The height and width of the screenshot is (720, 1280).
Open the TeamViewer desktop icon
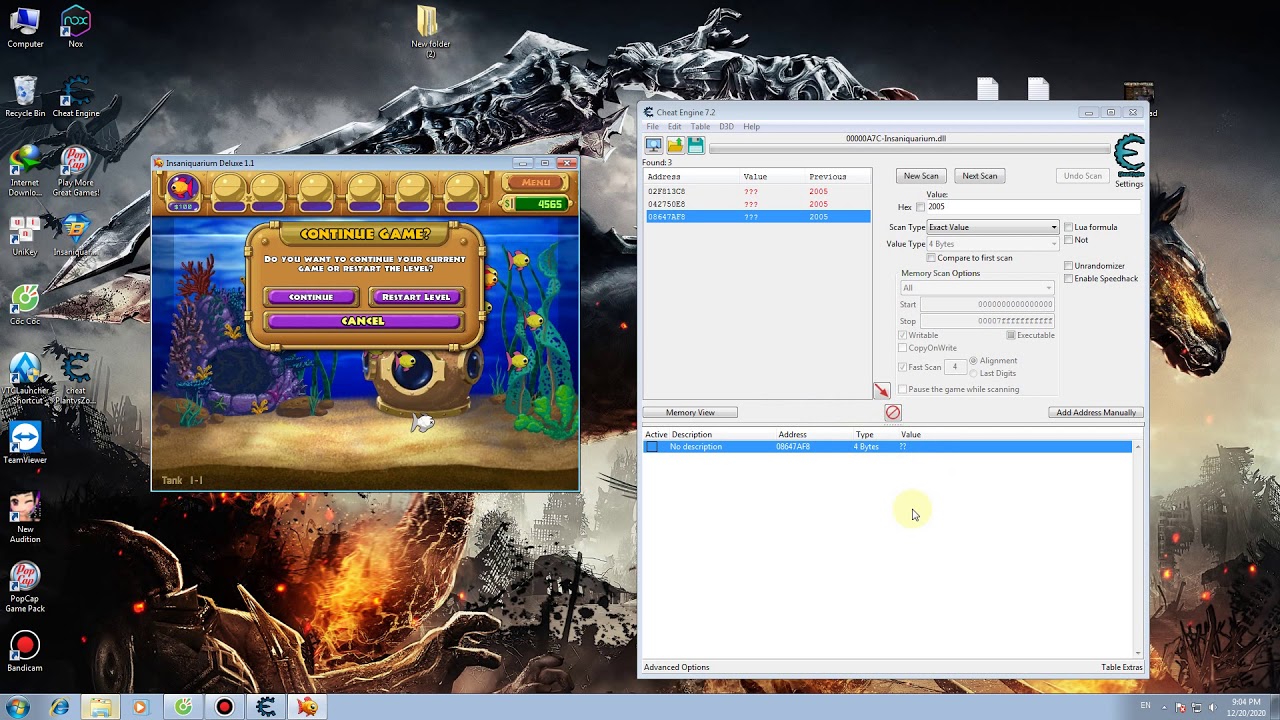[x=25, y=443]
